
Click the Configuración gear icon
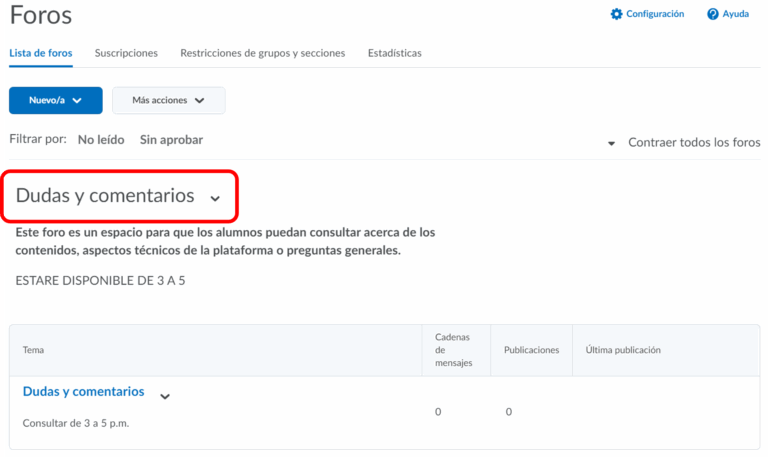616,14
